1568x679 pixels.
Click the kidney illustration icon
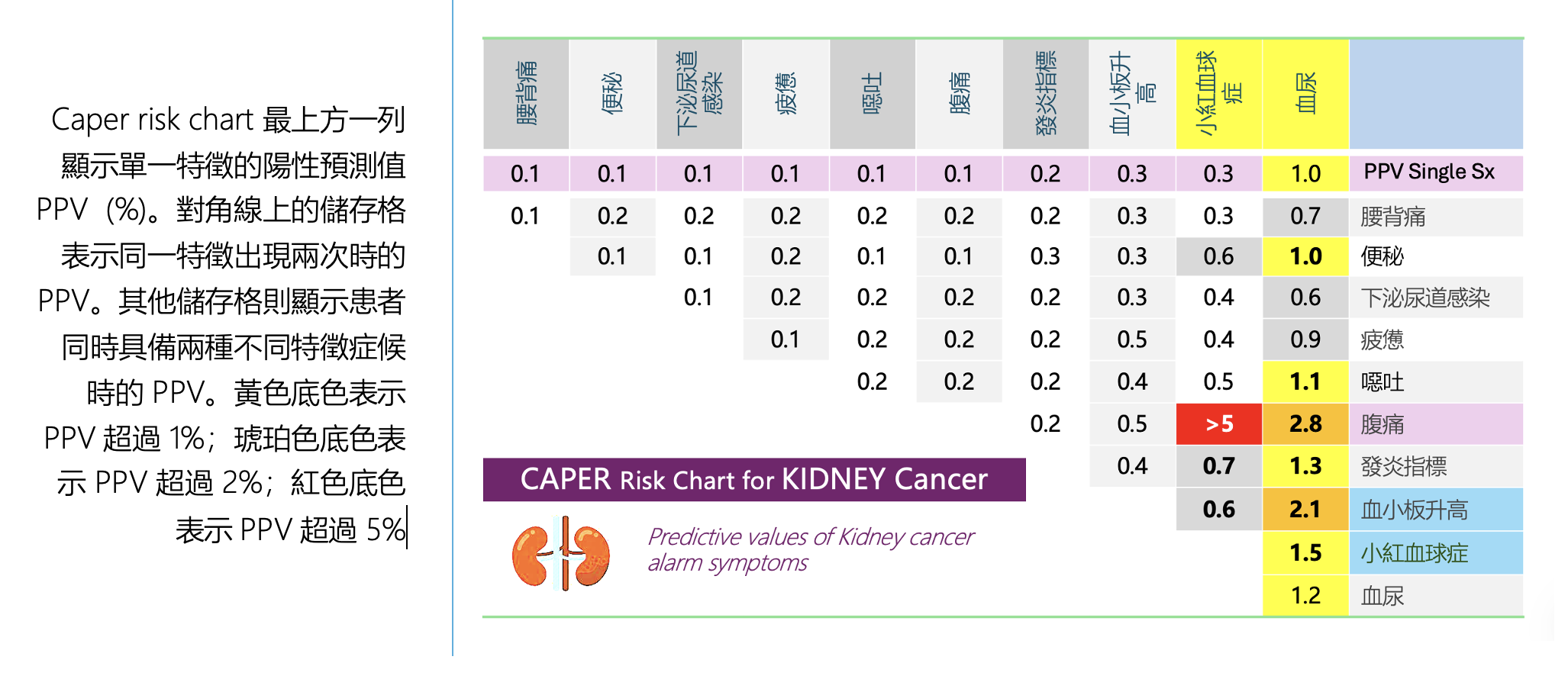(x=561, y=554)
